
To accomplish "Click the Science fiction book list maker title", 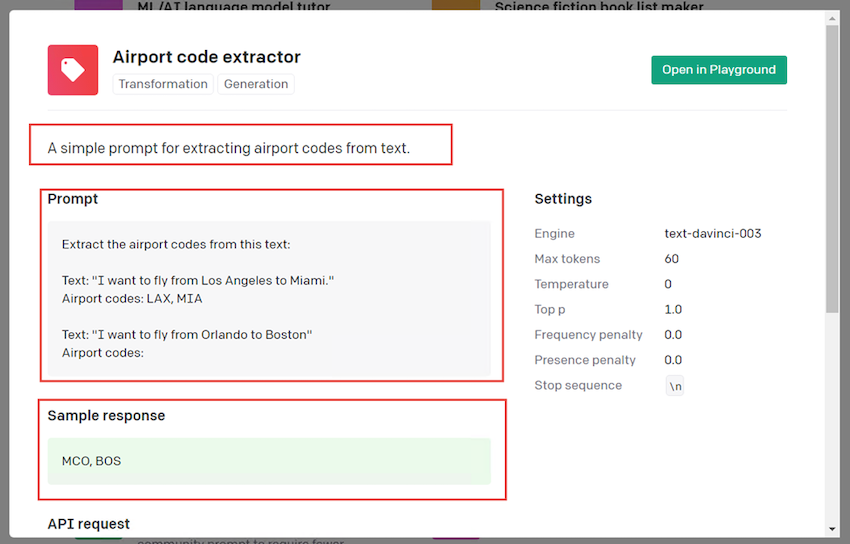I will (x=598, y=7).
